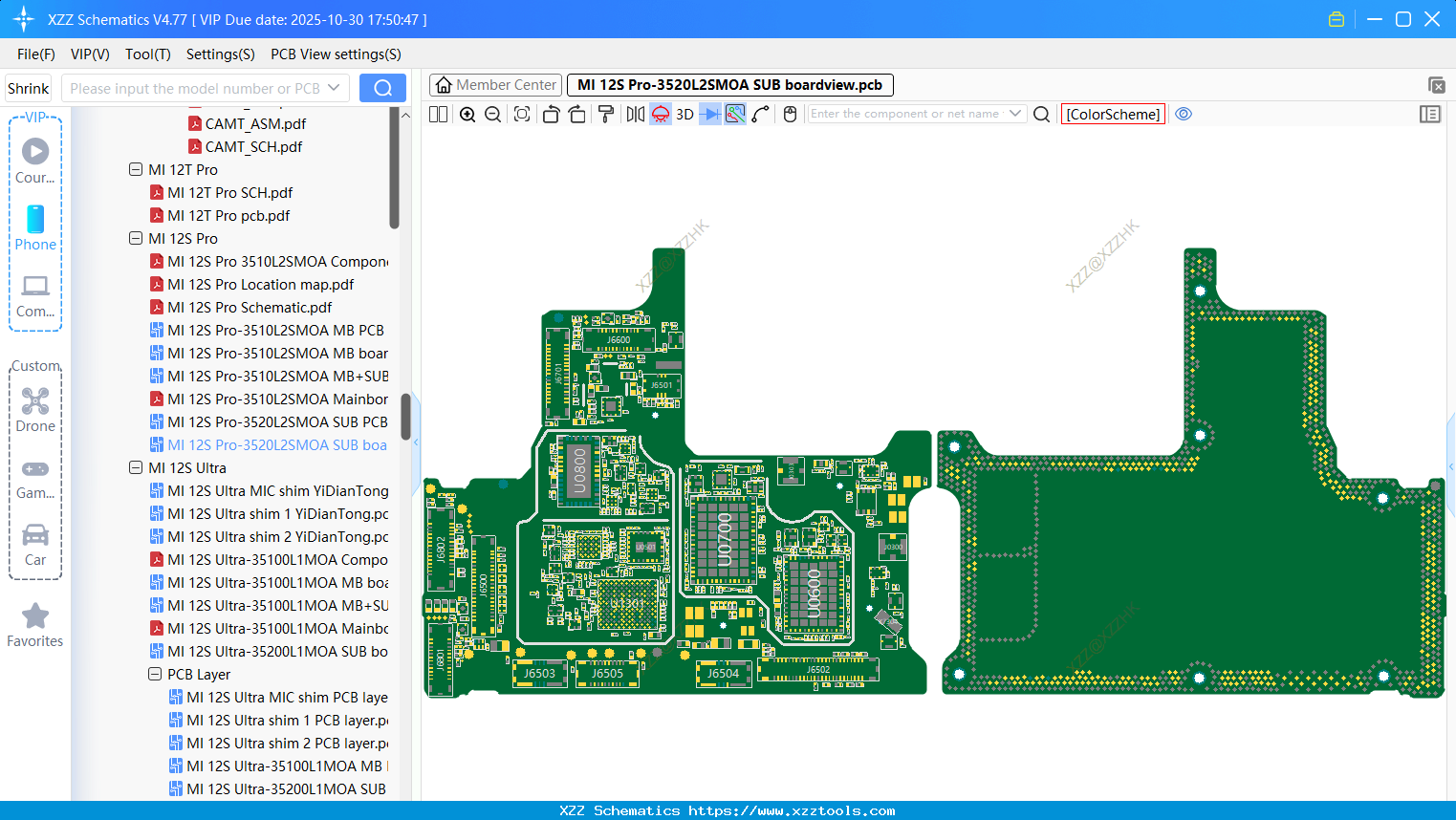Image resolution: width=1456 pixels, height=820 pixels.
Task: Click the ColorScheme button
Action: (x=1113, y=114)
